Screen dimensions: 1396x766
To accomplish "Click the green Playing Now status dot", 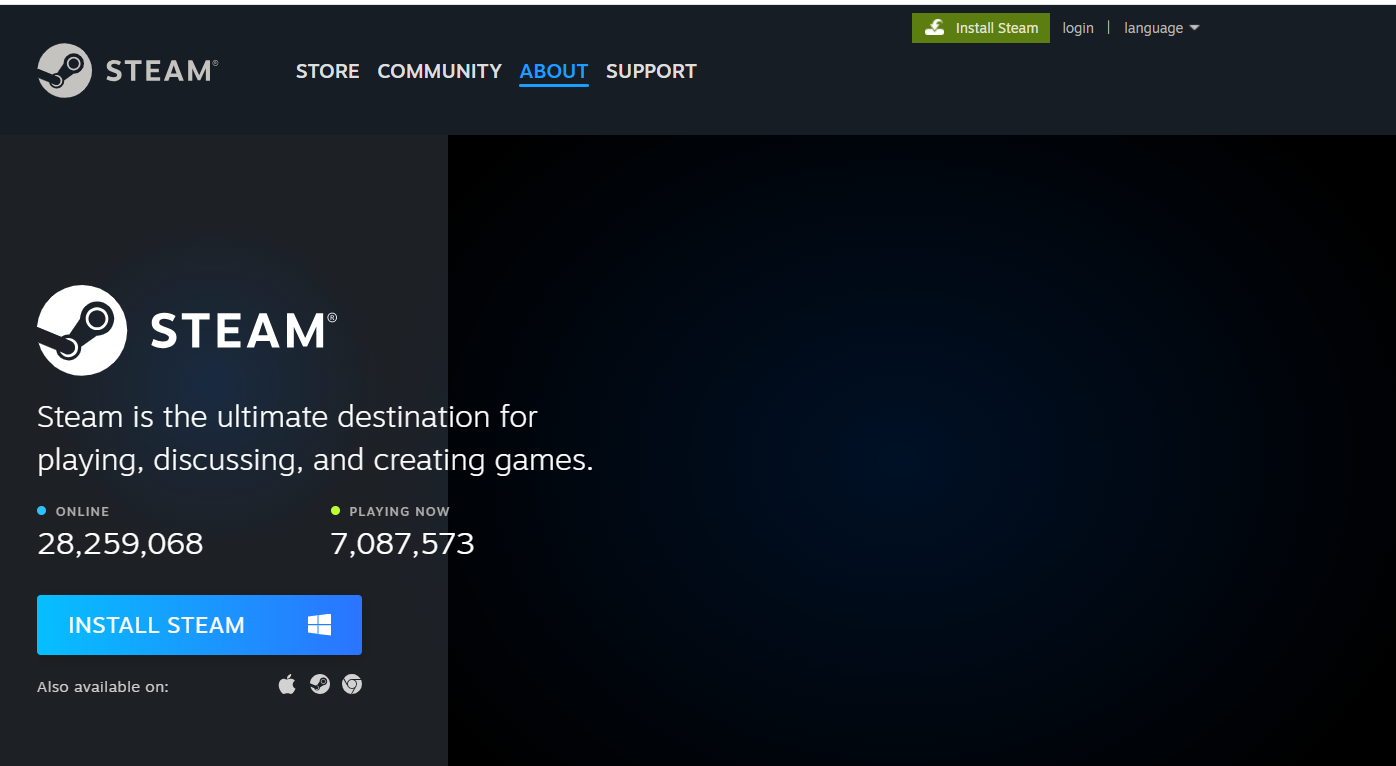I will coord(336,511).
